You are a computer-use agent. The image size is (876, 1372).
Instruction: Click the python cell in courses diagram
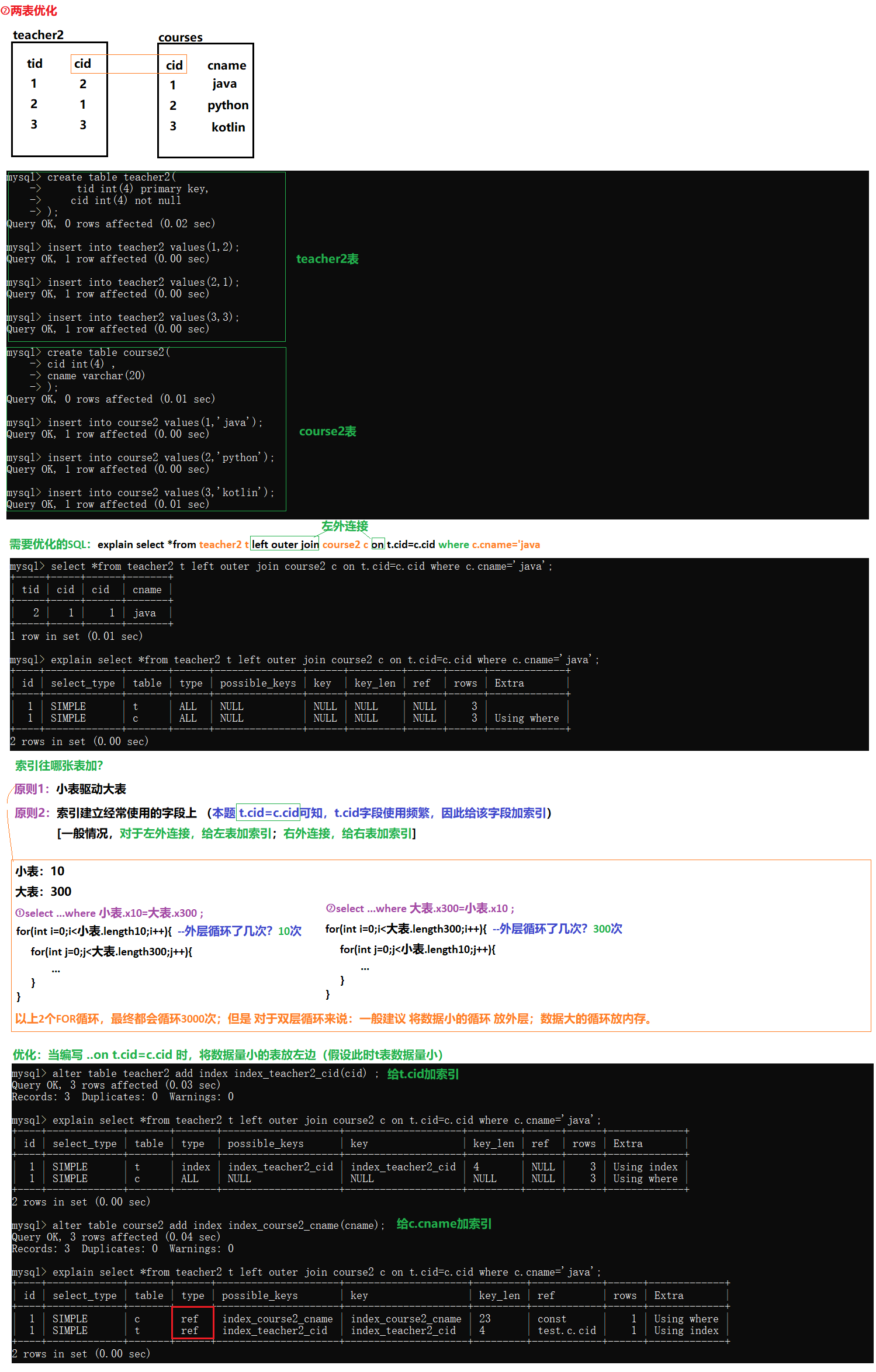[227, 105]
